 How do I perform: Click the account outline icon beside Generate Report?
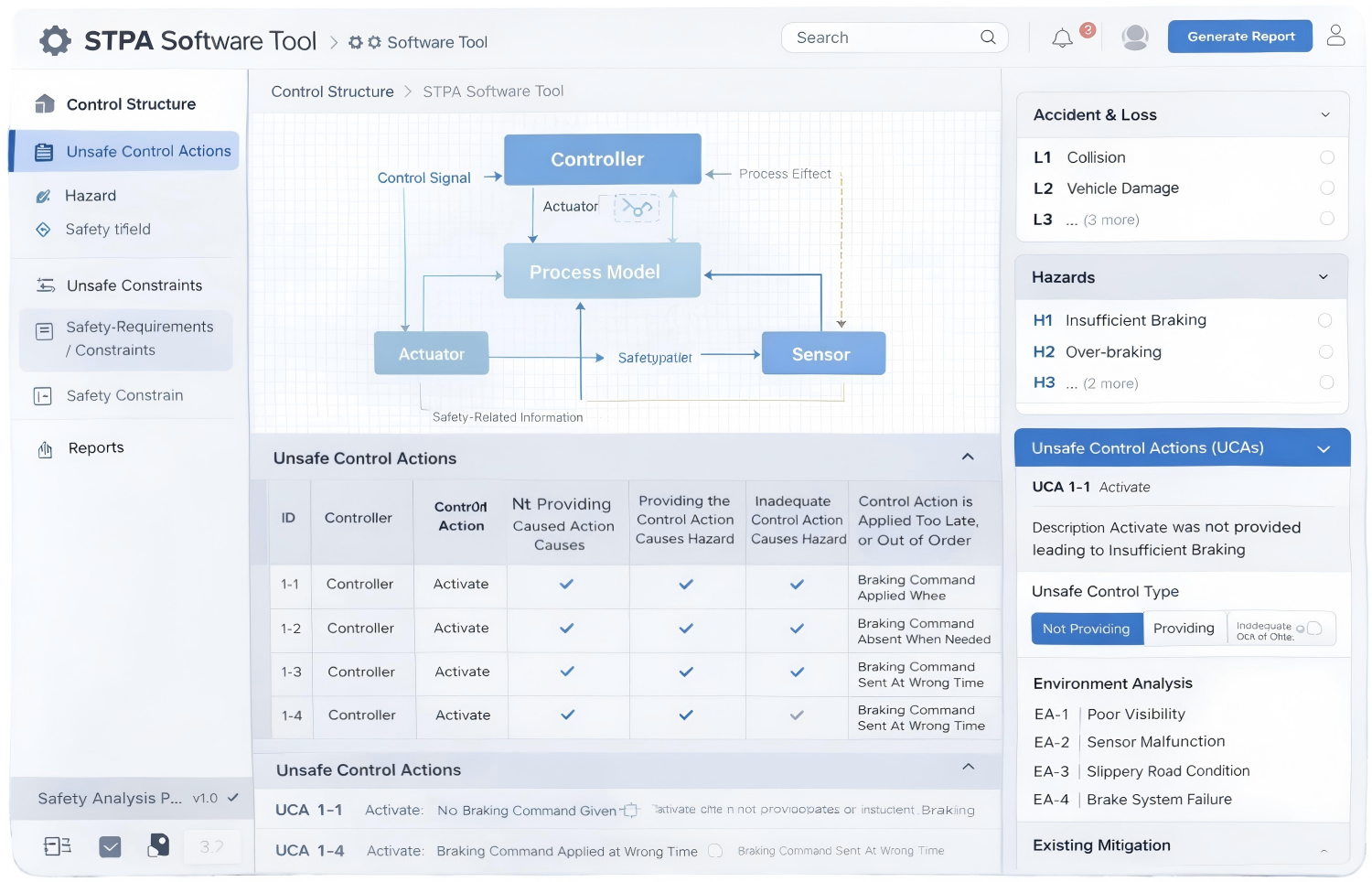pos(1335,36)
